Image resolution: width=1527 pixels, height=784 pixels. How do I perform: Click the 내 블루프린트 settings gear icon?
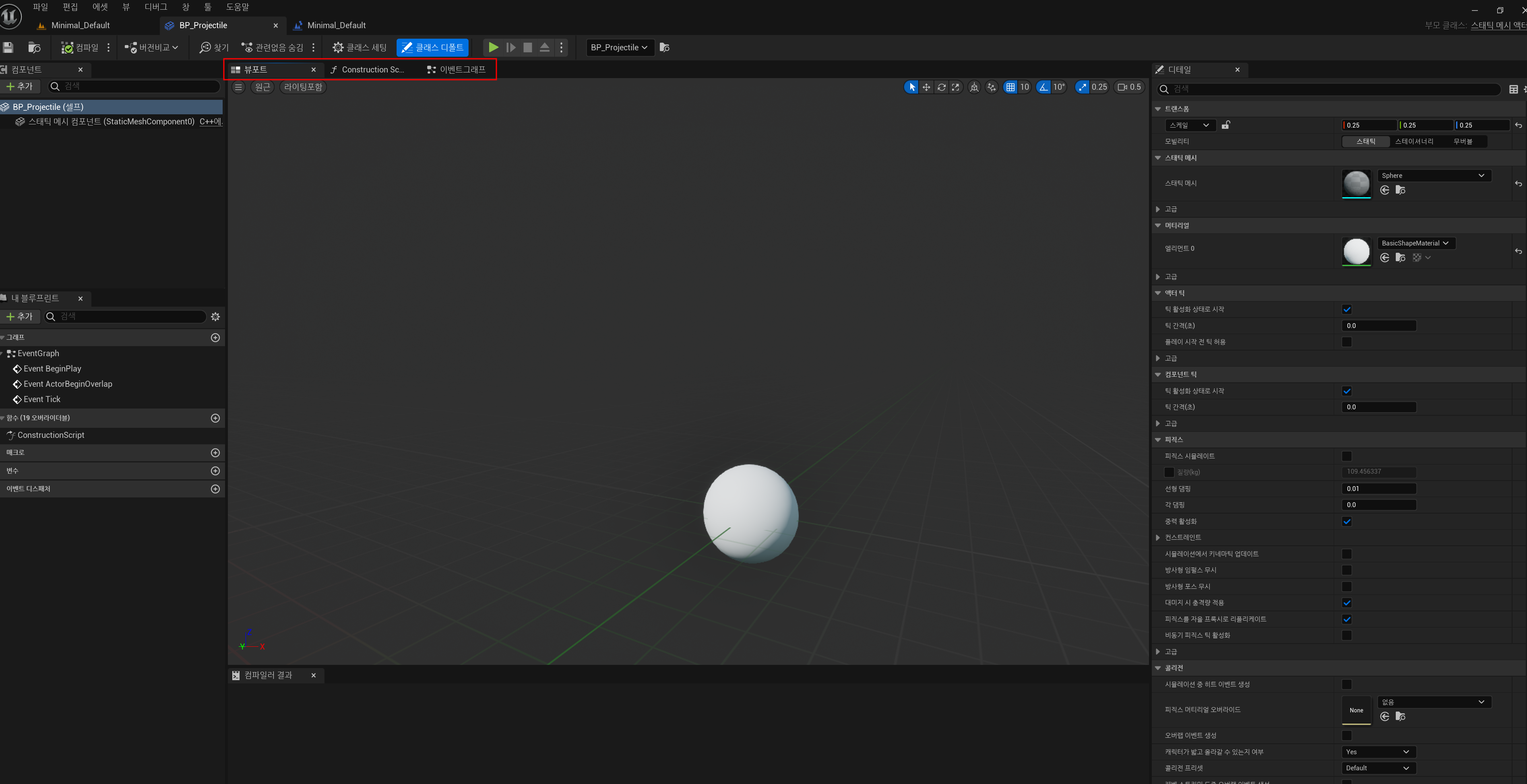(x=215, y=316)
